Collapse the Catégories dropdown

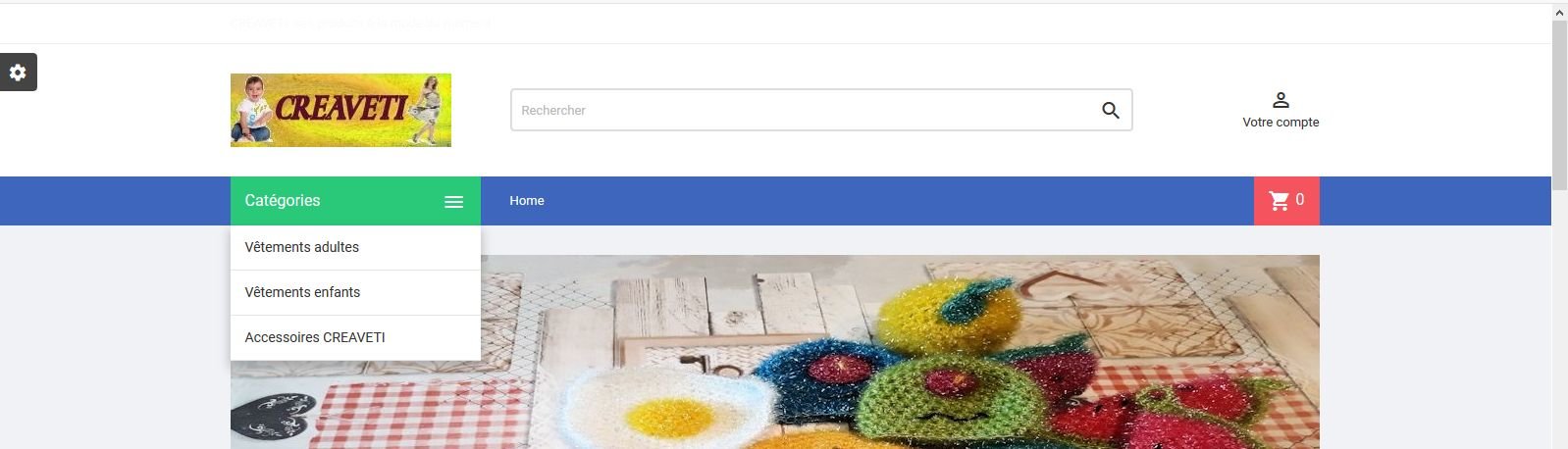click(x=355, y=201)
